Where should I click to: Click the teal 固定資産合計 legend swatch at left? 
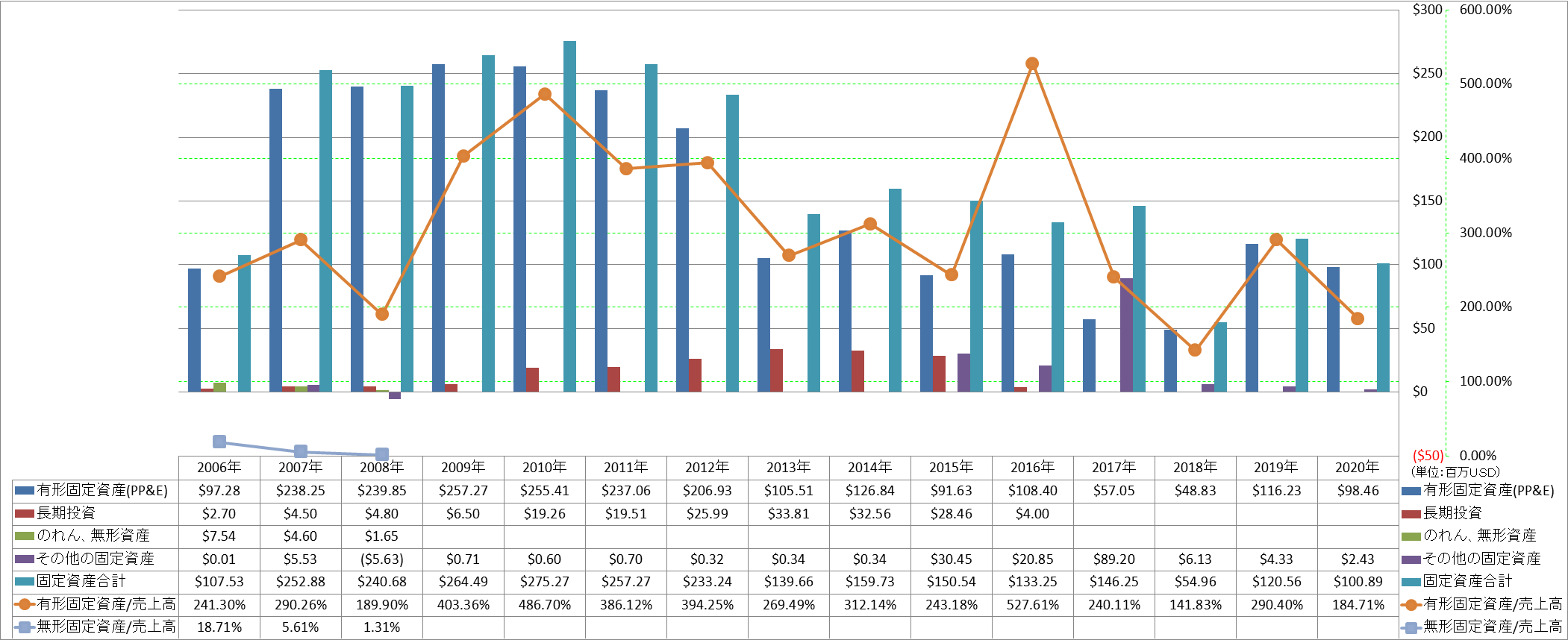25,581
